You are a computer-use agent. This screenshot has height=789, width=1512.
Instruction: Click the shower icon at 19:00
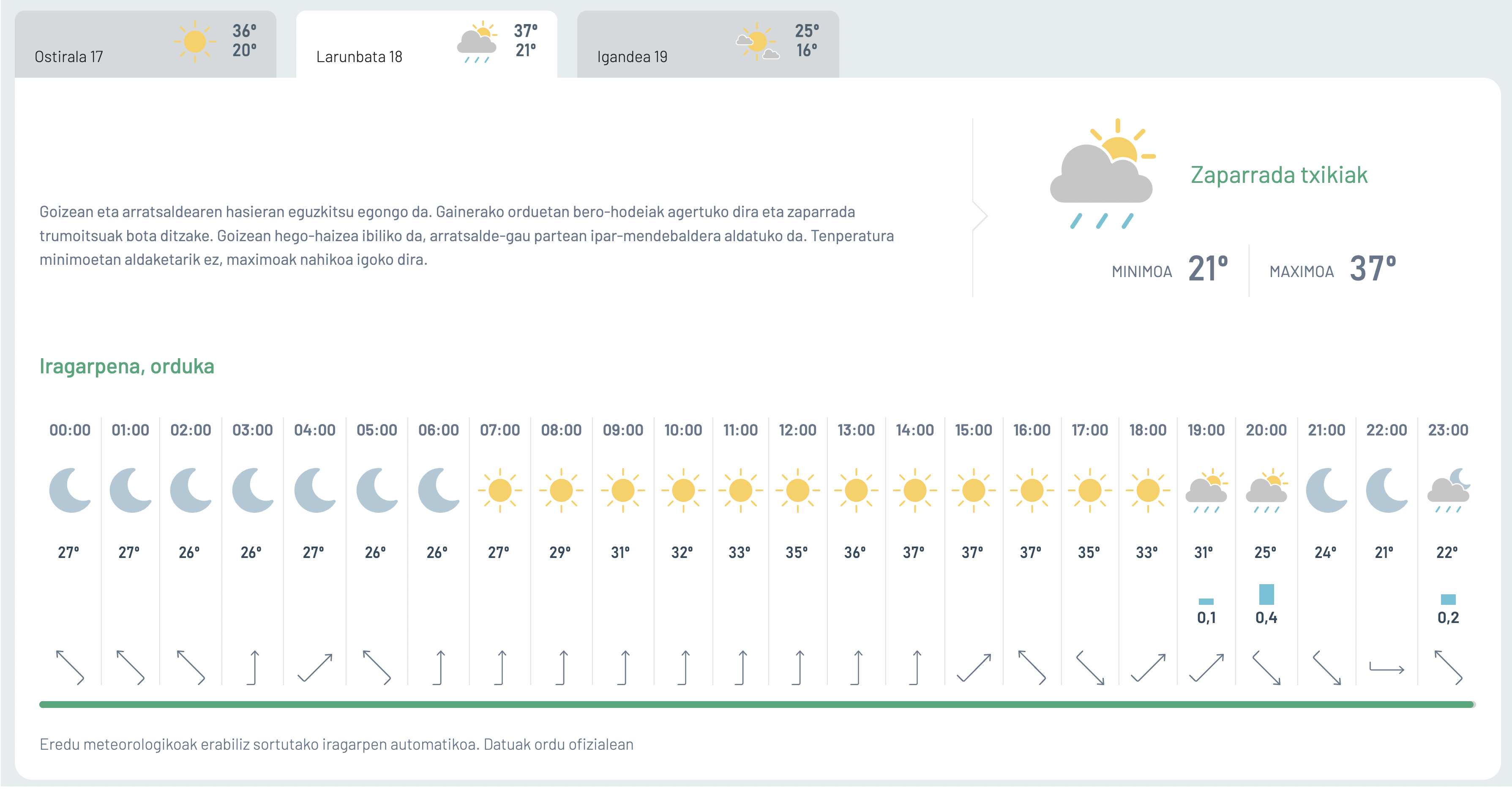1206,491
